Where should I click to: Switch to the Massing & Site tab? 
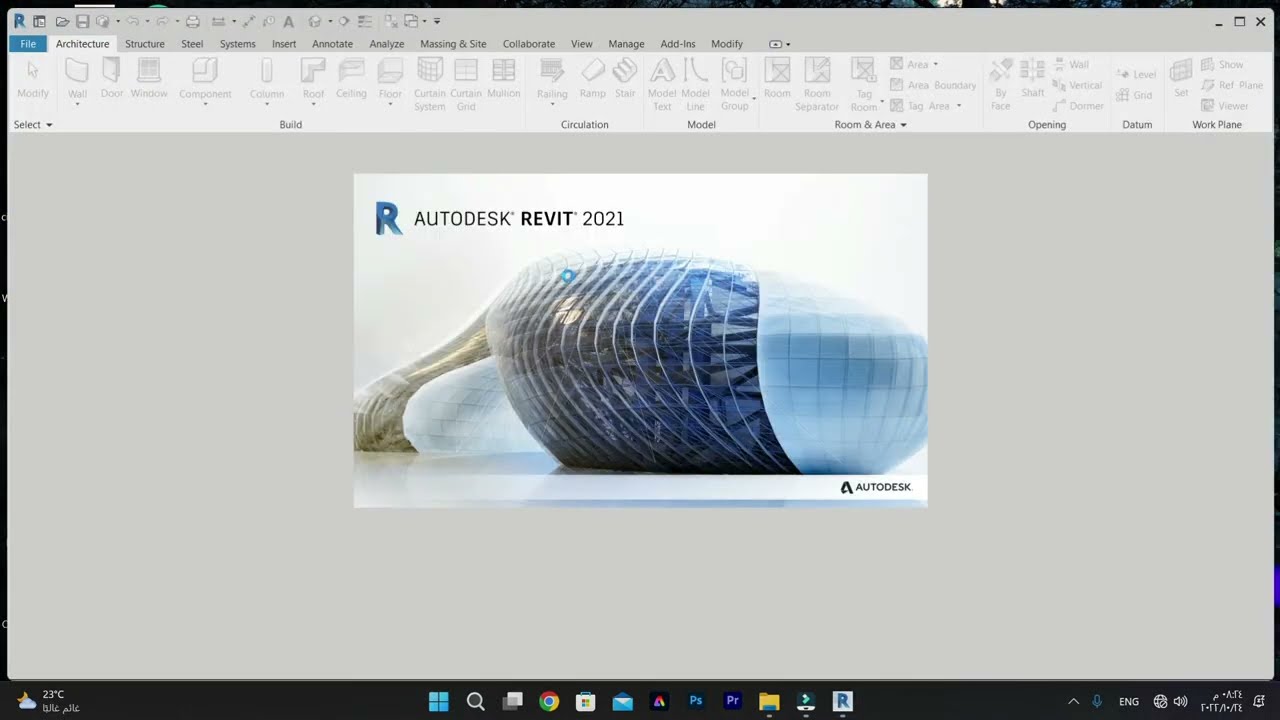(x=453, y=44)
